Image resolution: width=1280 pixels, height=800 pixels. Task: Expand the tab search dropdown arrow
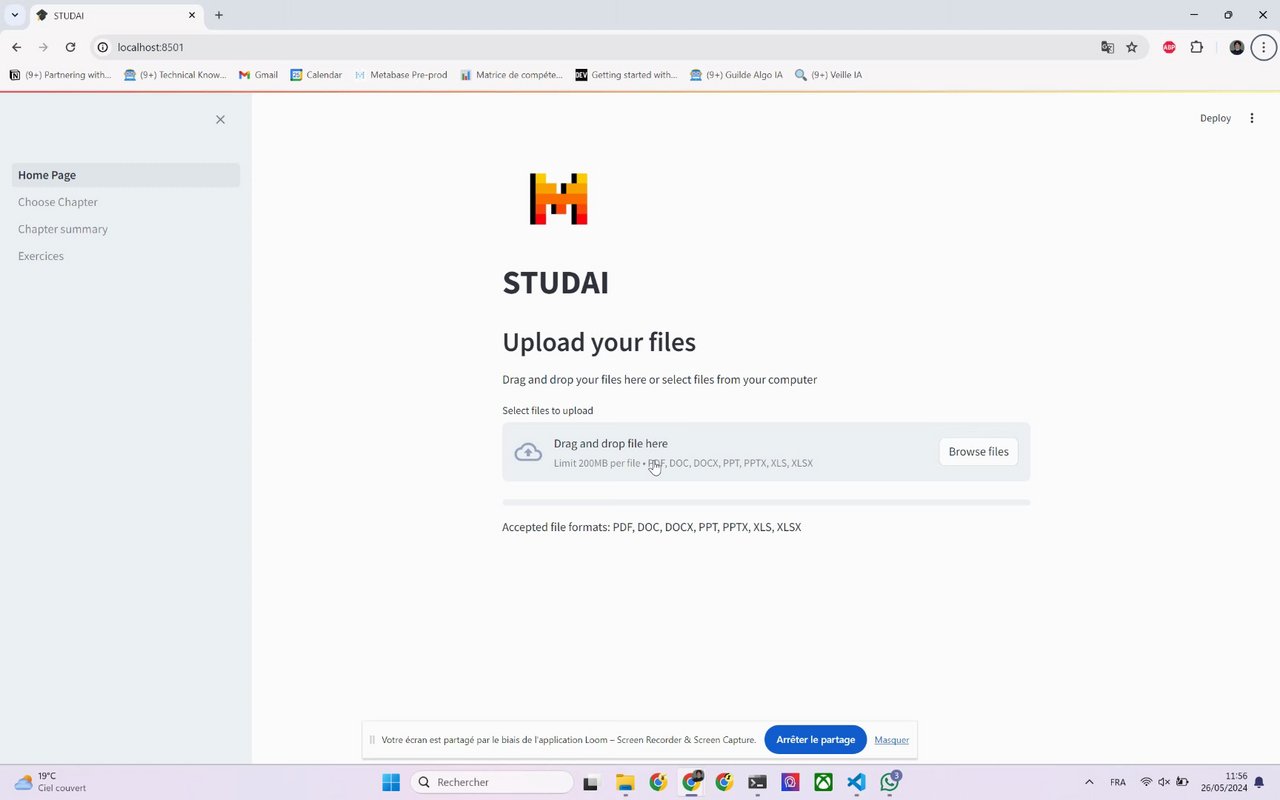click(x=15, y=15)
